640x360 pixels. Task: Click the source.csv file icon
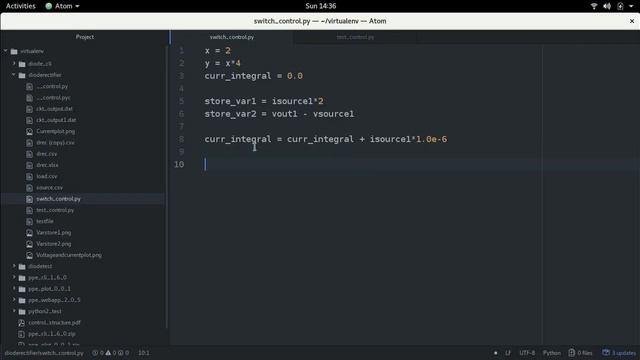point(29,188)
